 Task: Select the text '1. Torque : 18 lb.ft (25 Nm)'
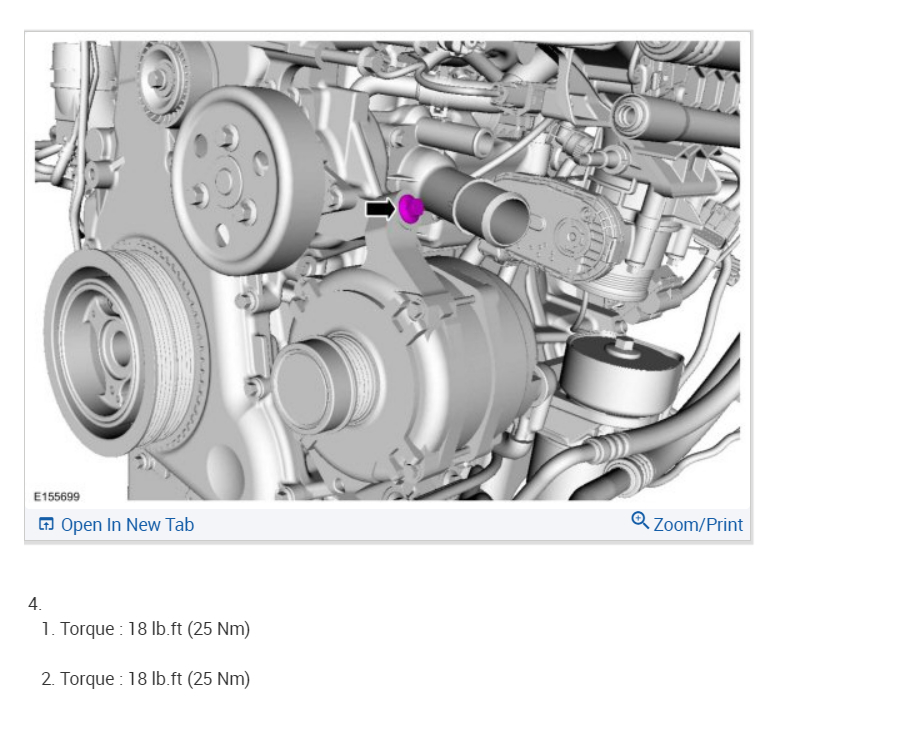point(146,628)
